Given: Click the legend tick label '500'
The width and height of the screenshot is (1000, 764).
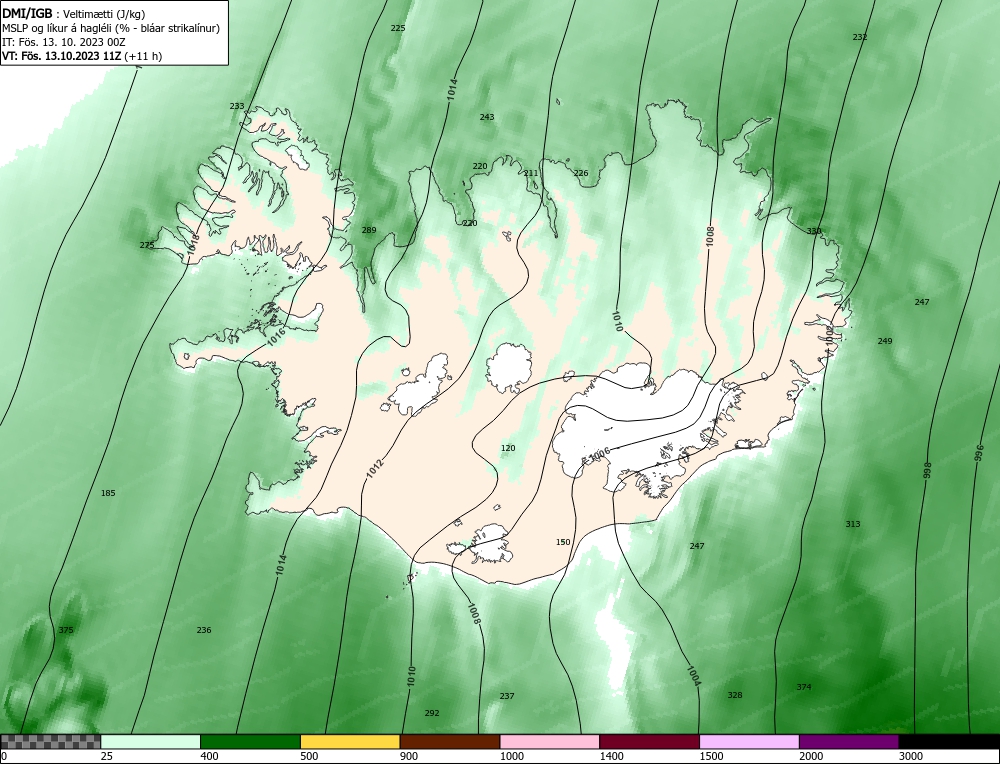Looking at the screenshot, I should (309, 756).
